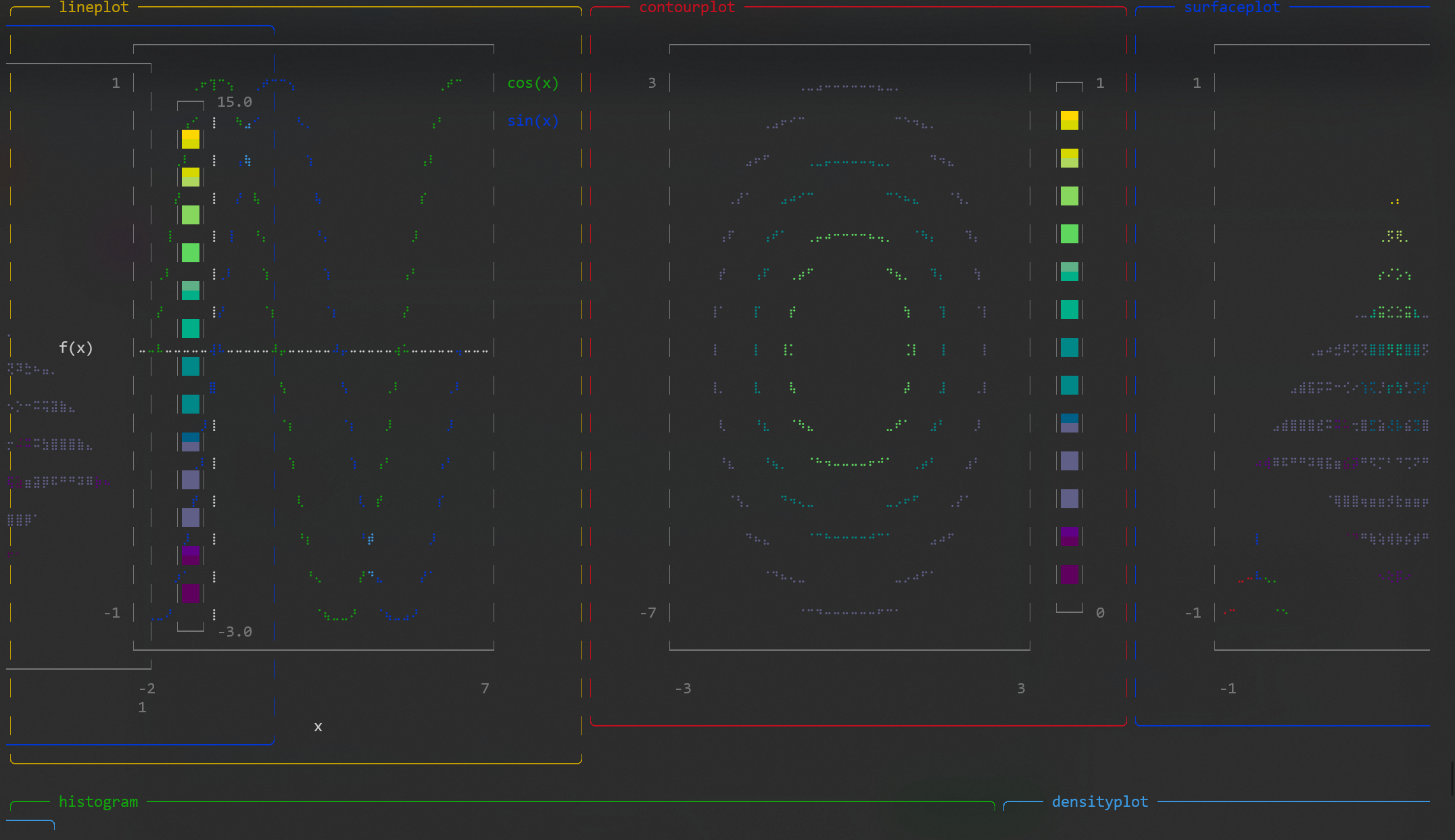Image resolution: width=1455 pixels, height=840 pixels.
Task: Click the x axis label under lineplot
Action: point(318,726)
